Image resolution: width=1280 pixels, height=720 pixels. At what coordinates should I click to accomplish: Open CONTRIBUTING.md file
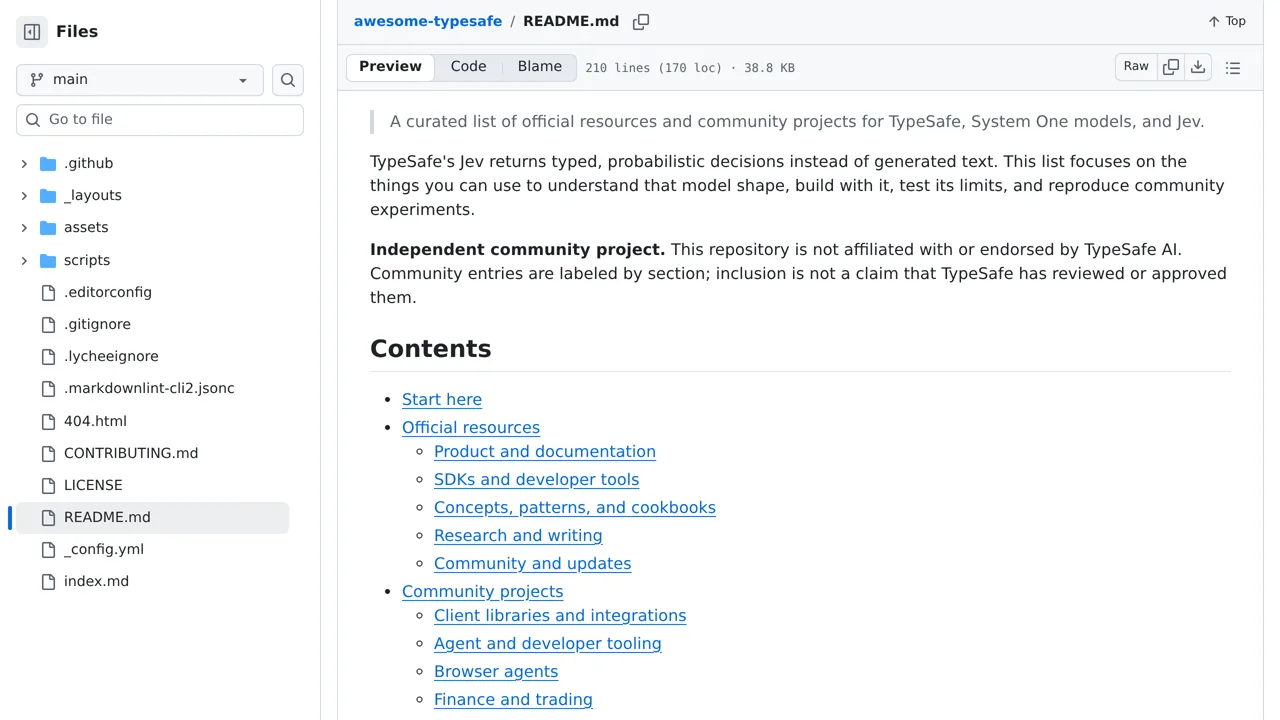click(131, 453)
